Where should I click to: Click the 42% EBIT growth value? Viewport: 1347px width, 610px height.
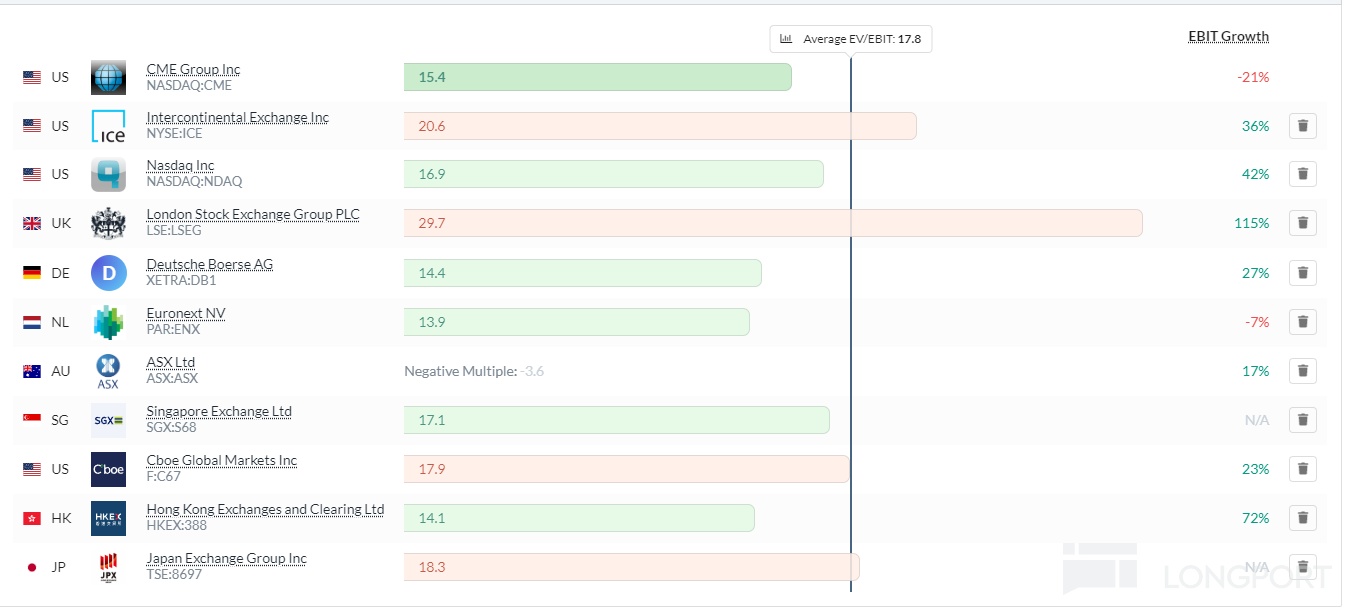tap(1255, 174)
